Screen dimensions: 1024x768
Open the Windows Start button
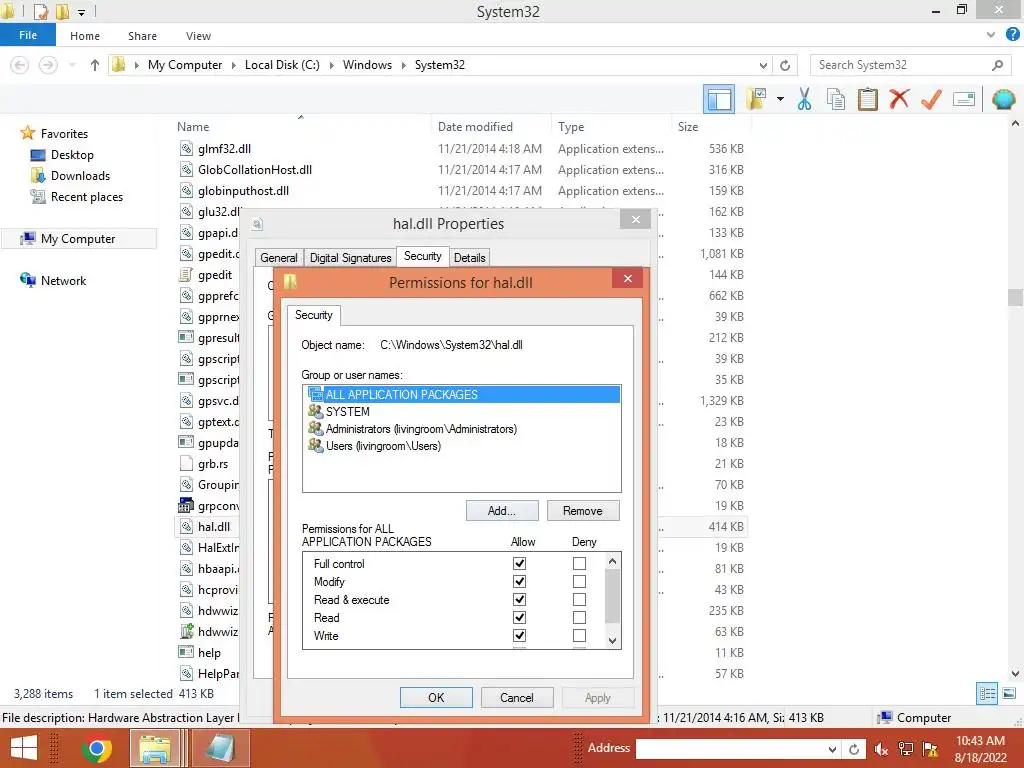(24, 748)
